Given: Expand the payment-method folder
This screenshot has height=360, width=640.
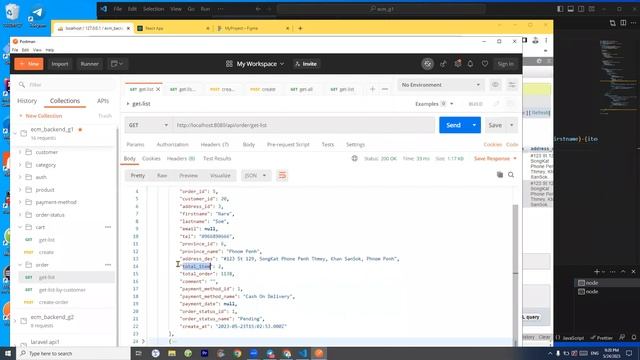Looking at the screenshot, I should (20, 202).
